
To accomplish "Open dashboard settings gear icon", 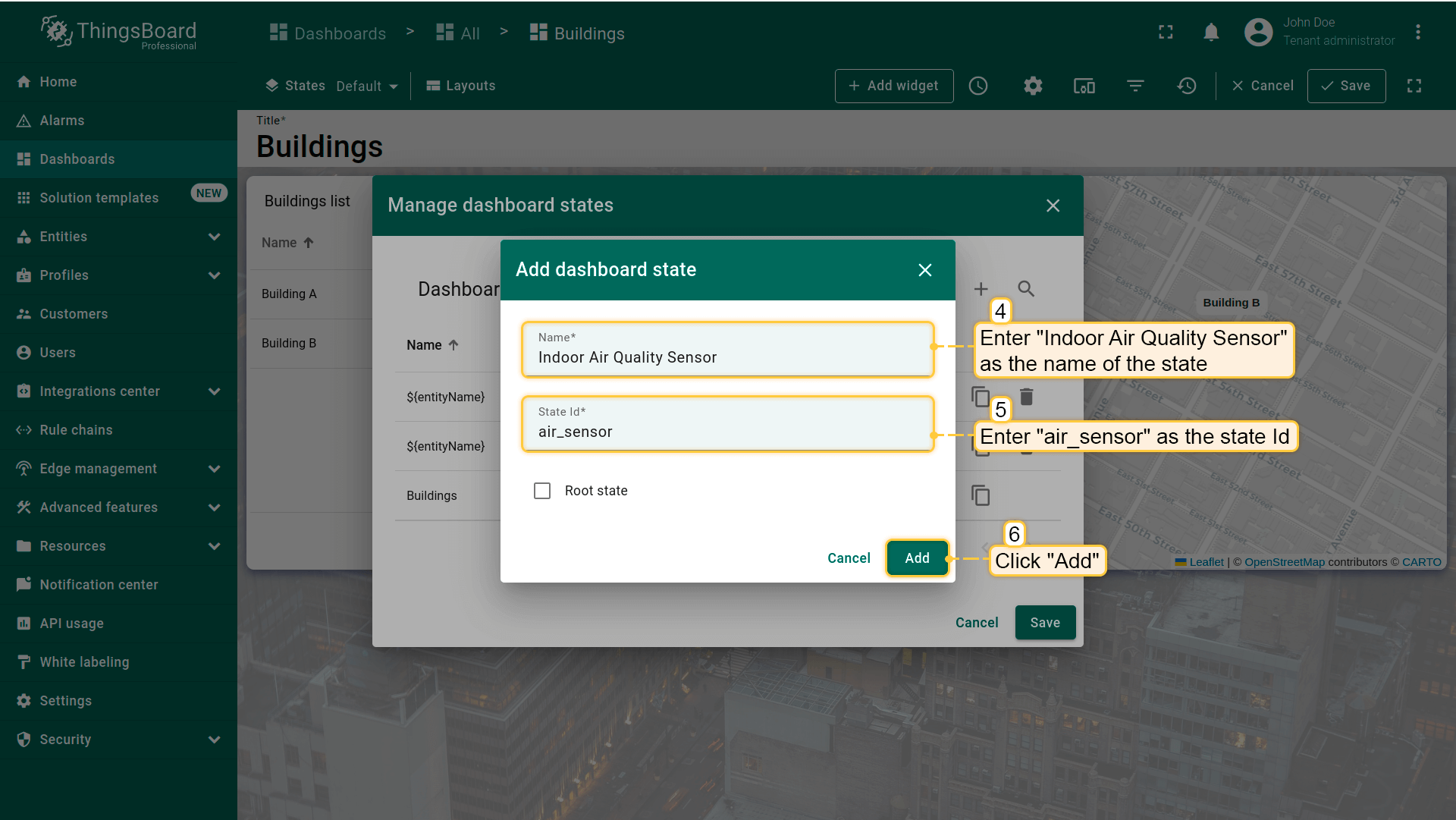I will (1033, 86).
